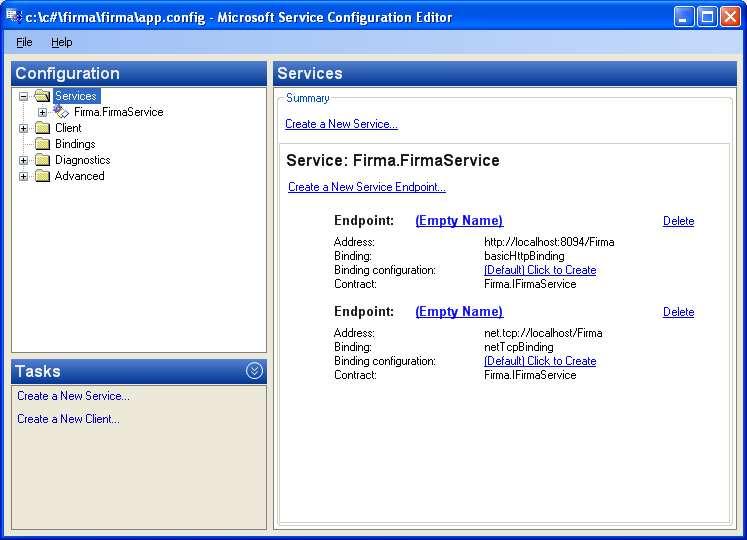Click the Bindings folder icon

pyautogui.click(x=42, y=144)
